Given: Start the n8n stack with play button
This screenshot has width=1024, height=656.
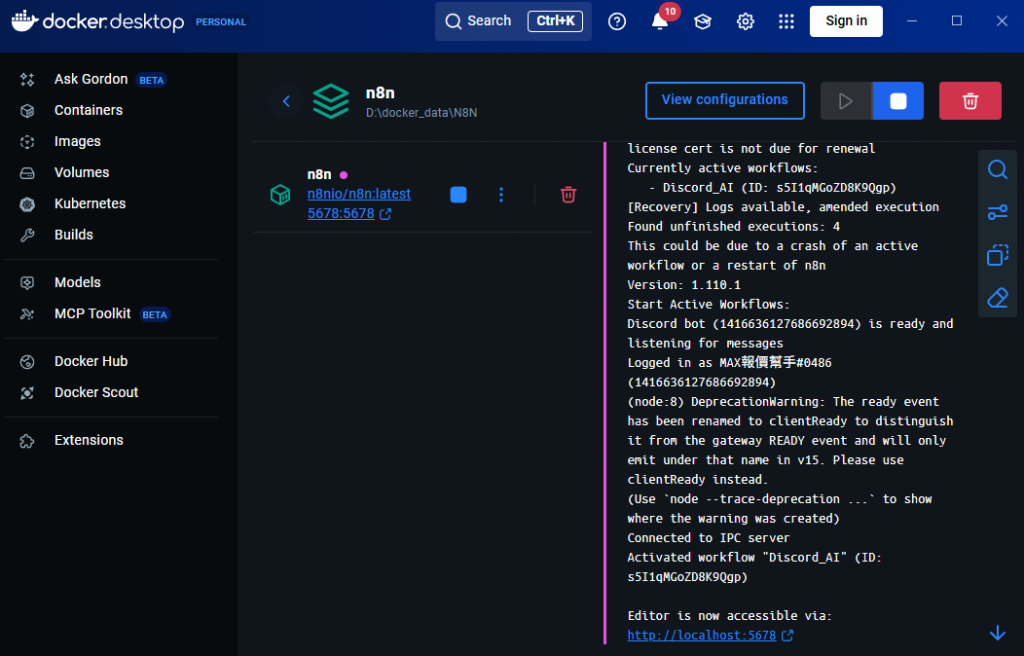Looking at the screenshot, I should coord(846,101).
